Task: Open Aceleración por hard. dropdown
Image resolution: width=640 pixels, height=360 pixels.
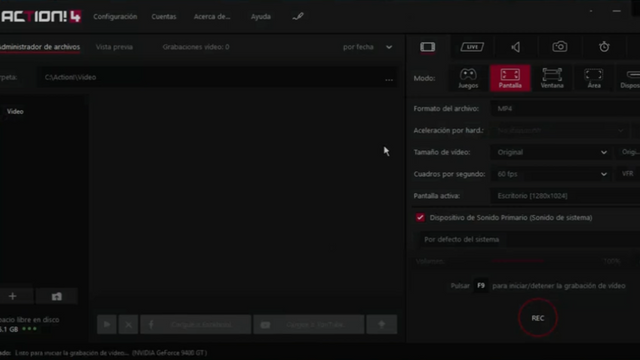Action: [561, 131]
